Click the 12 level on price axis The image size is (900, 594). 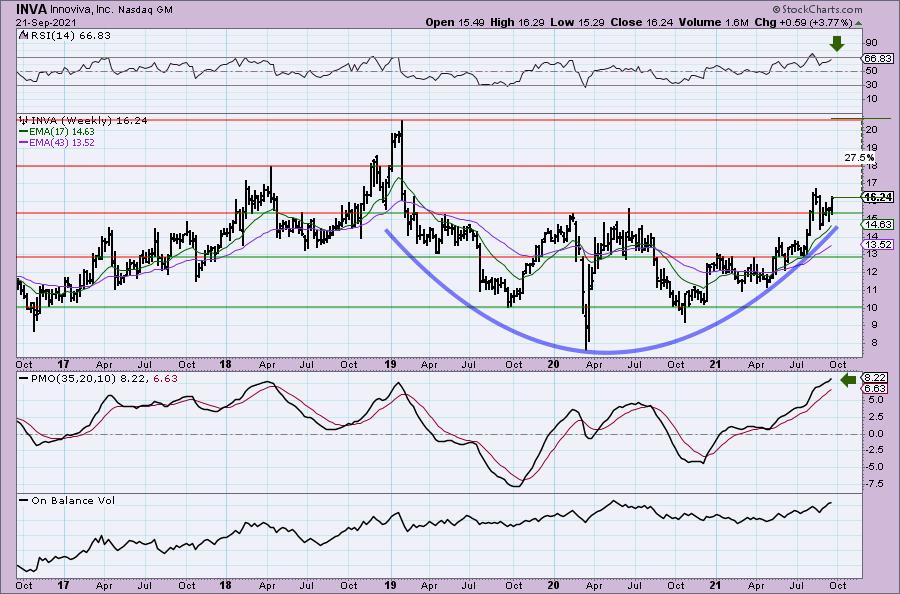point(871,271)
